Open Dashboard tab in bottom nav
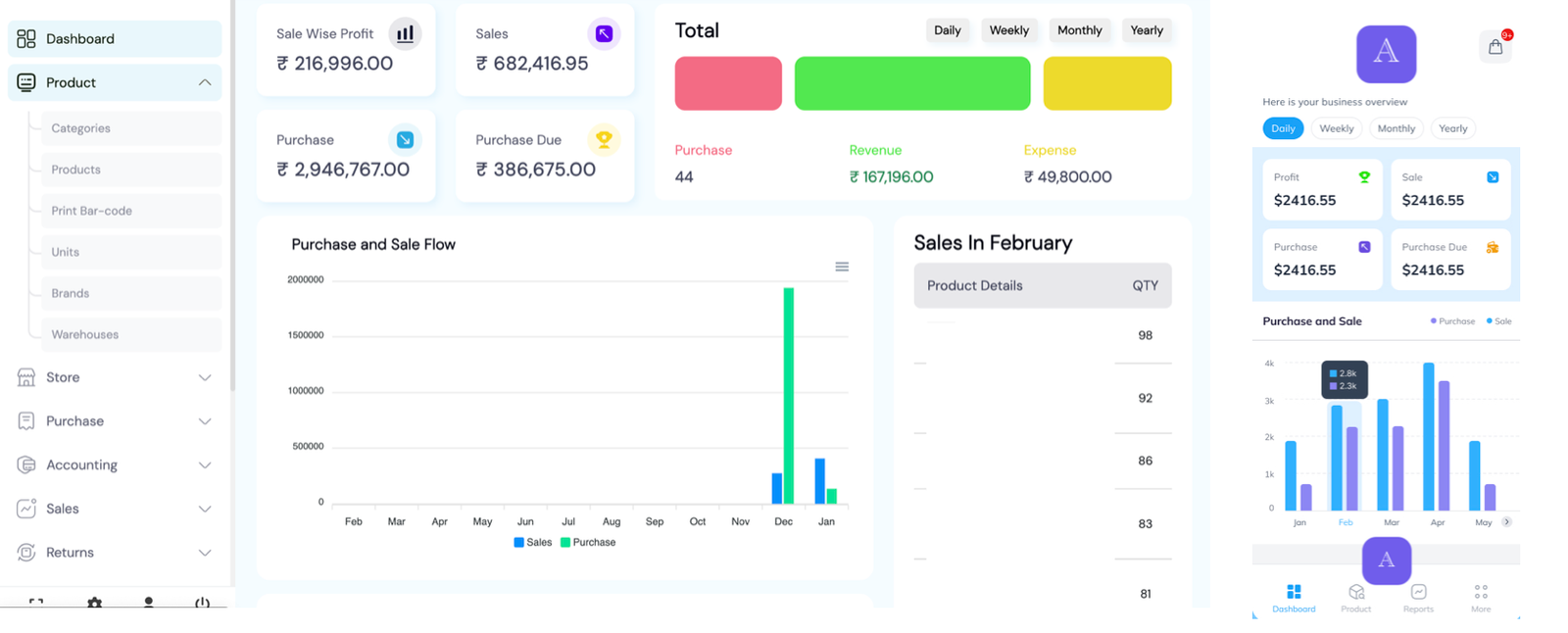This screenshot has height=633, width=1568. [1294, 598]
